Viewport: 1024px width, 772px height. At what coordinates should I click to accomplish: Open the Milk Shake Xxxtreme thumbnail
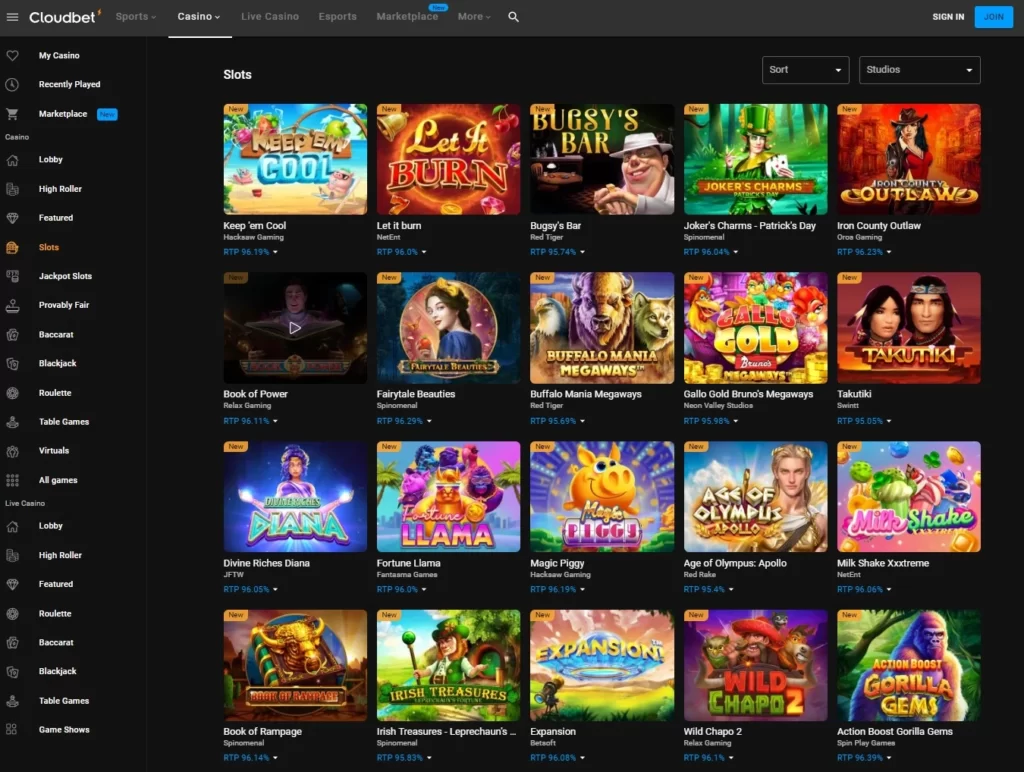click(x=909, y=496)
